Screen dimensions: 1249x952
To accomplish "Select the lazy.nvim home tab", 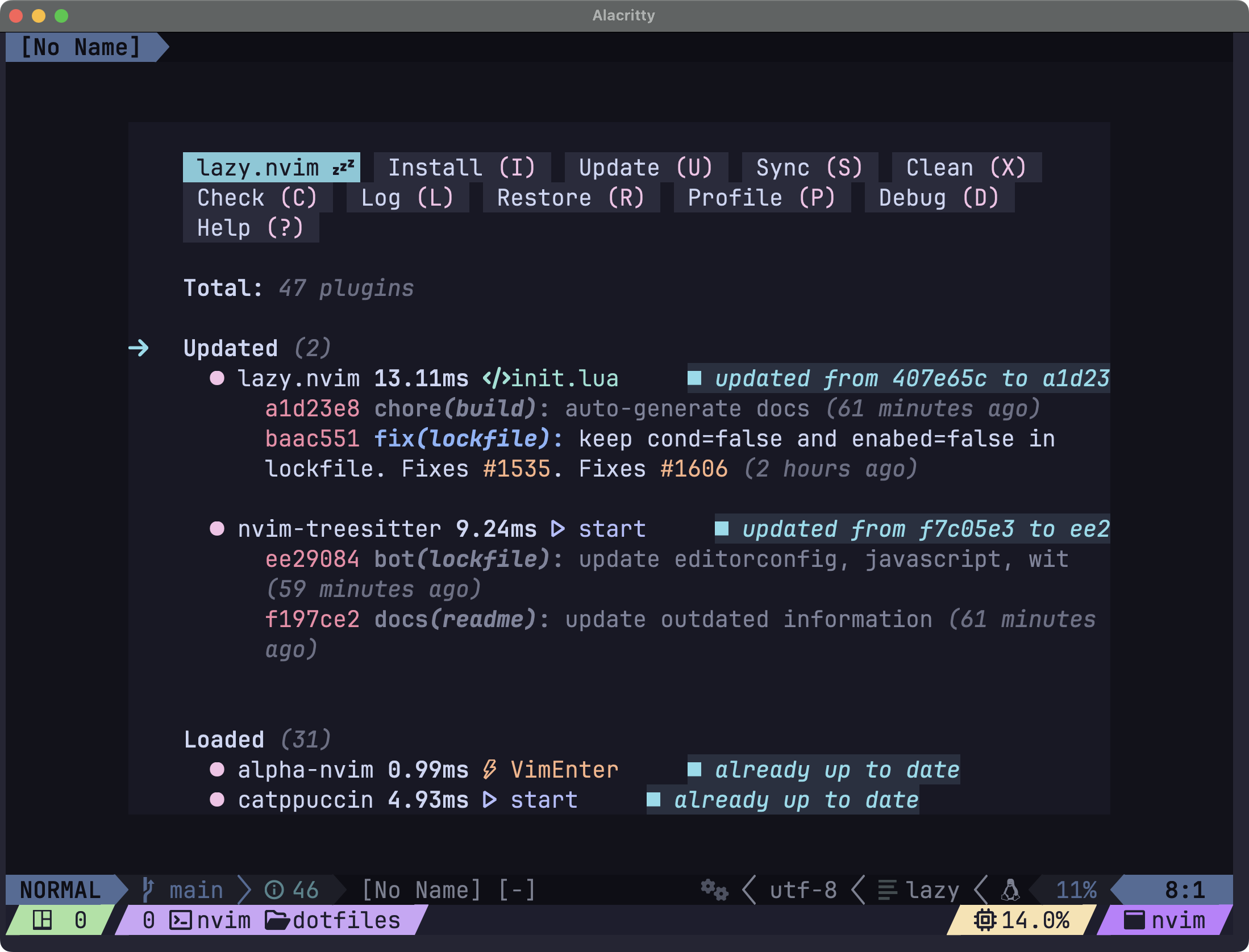I will (271, 168).
